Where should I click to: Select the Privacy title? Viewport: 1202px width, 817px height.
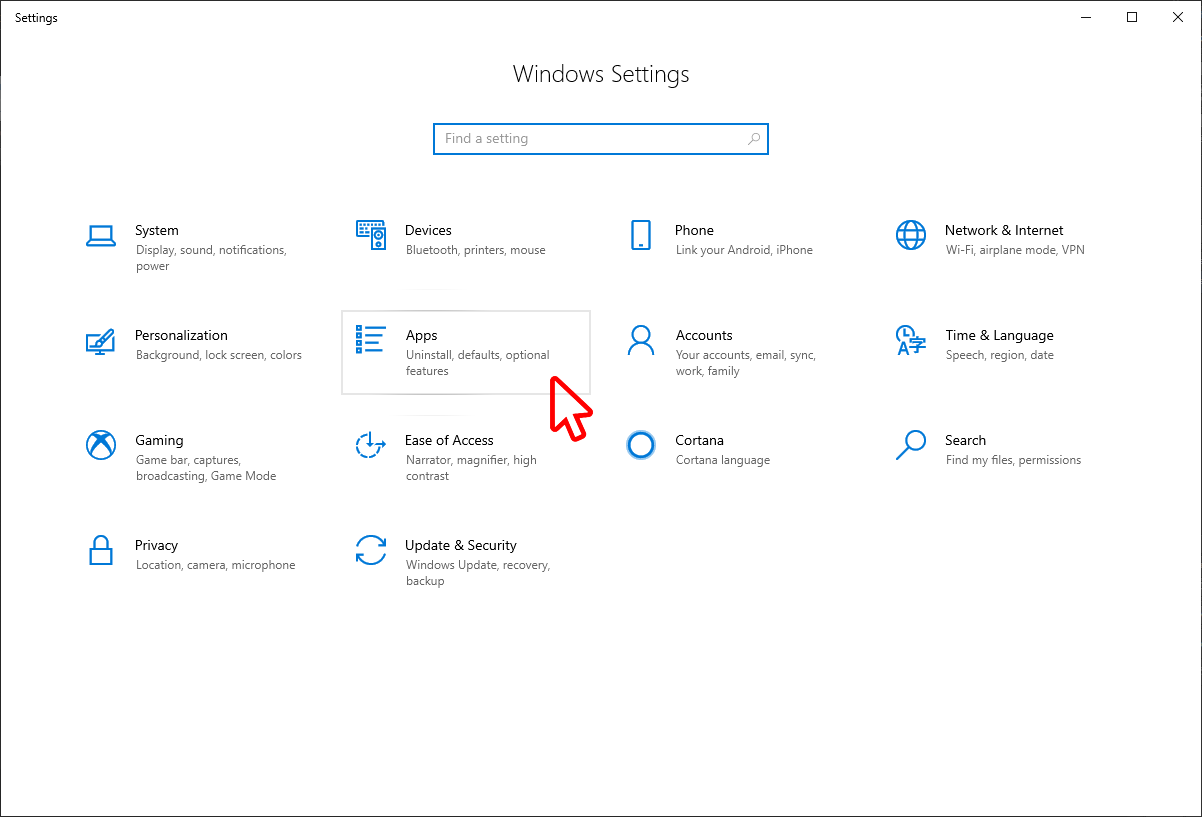(156, 545)
